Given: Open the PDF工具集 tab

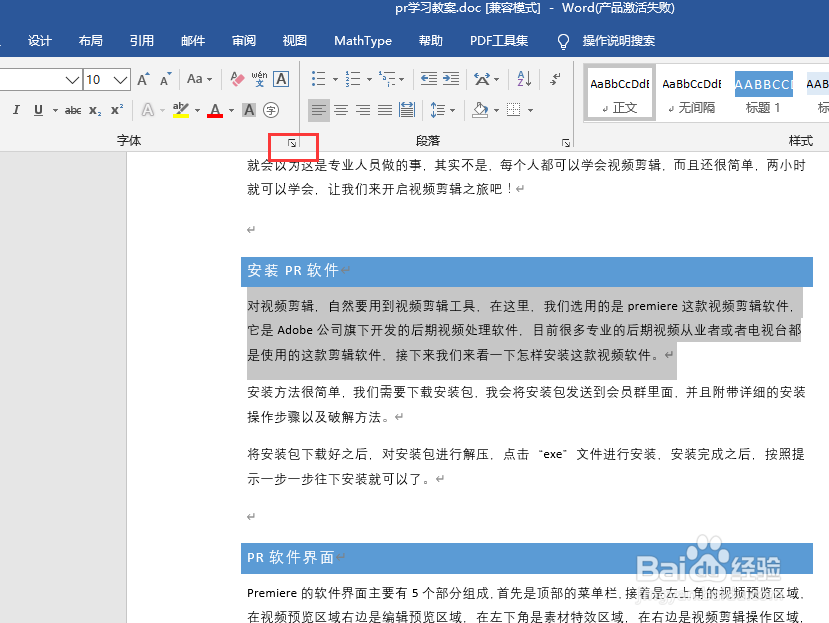Looking at the screenshot, I should click(499, 41).
